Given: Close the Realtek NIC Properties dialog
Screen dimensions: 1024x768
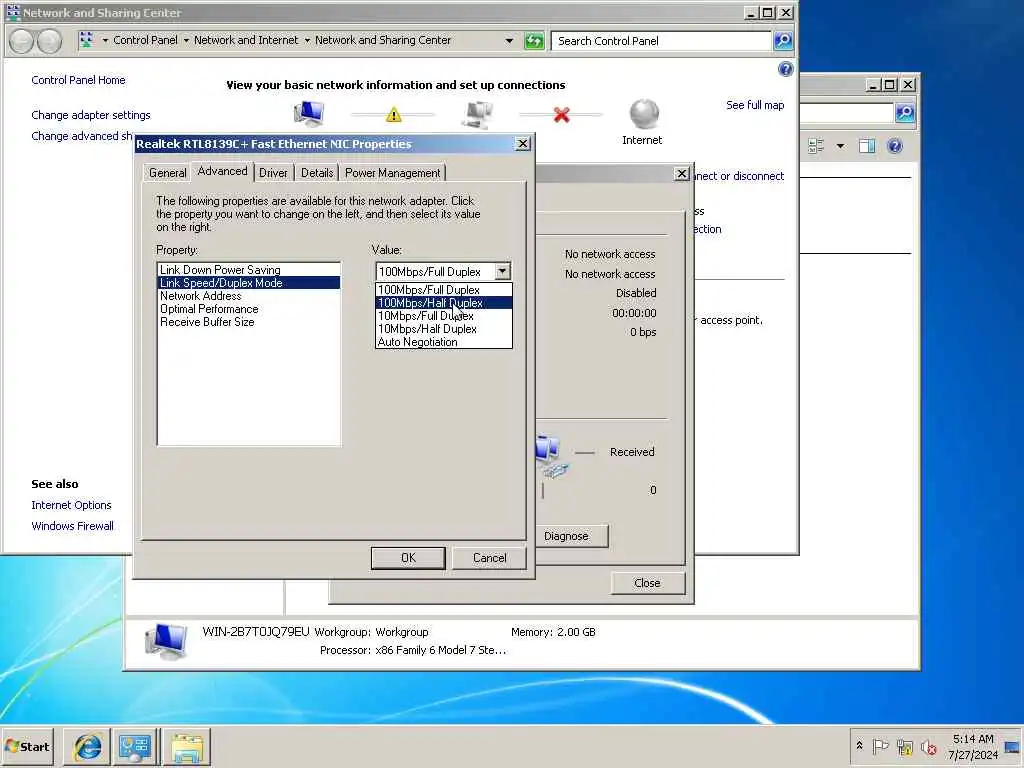Looking at the screenshot, I should coord(522,144).
